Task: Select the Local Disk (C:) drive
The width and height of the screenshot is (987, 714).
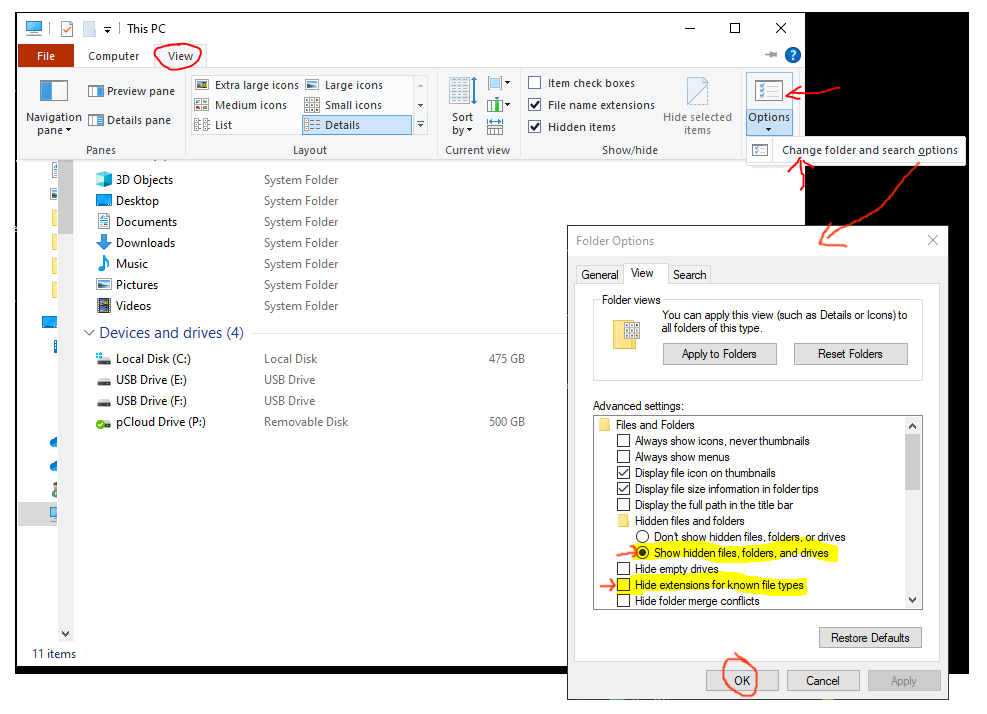Action: point(153,359)
